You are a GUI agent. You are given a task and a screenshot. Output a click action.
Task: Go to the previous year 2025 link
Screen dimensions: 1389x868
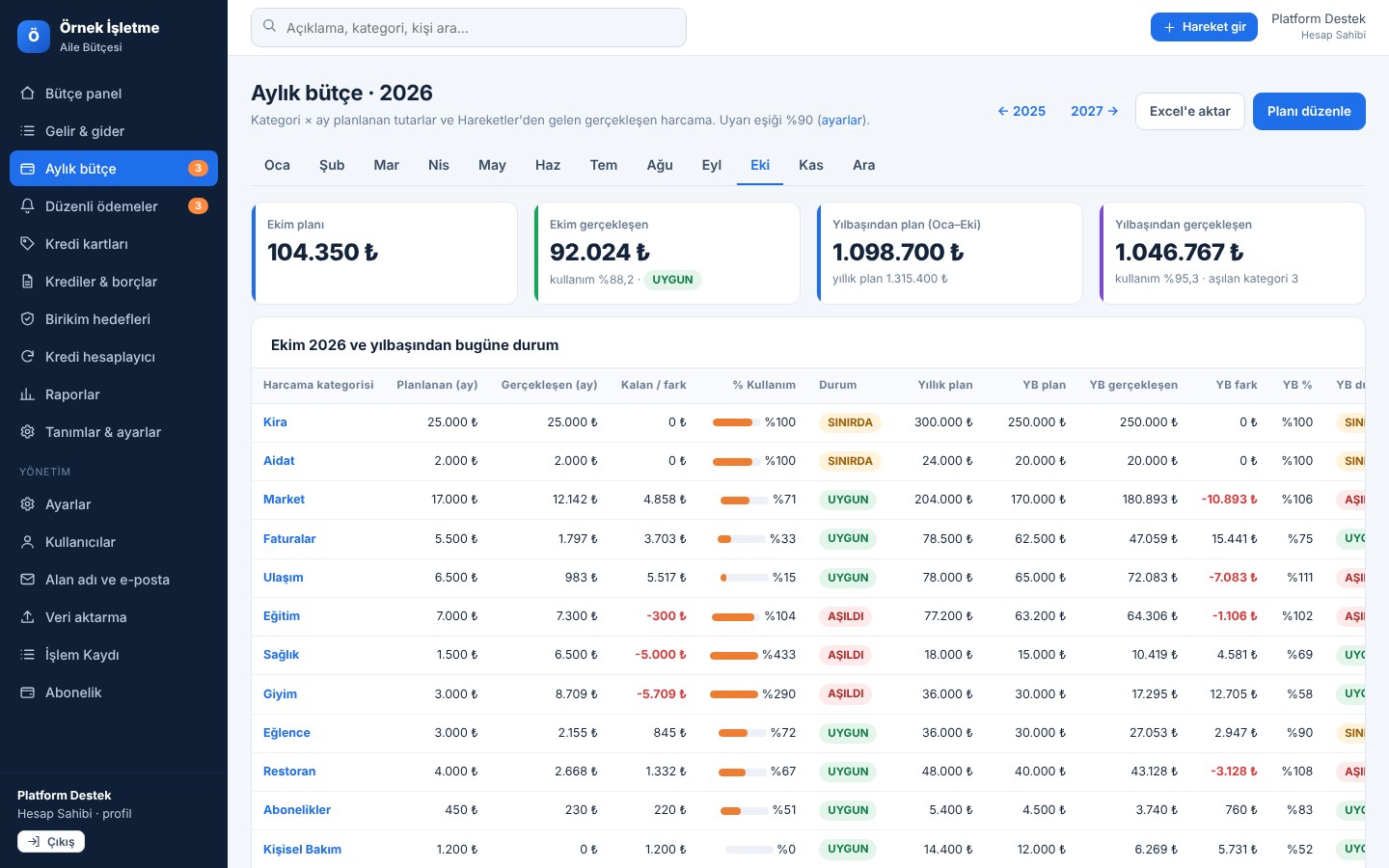point(1021,111)
